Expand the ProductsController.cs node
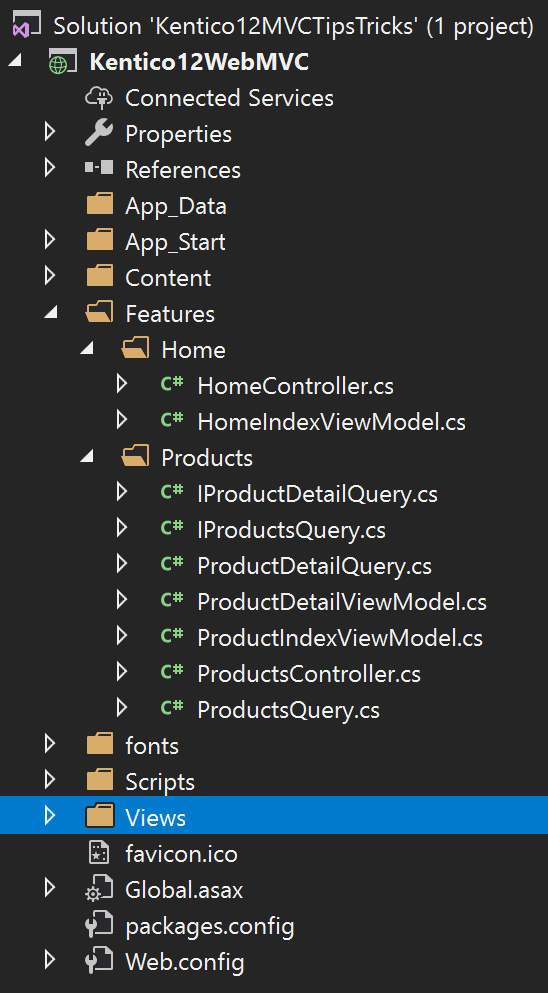This screenshot has height=993, width=548. tap(122, 673)
